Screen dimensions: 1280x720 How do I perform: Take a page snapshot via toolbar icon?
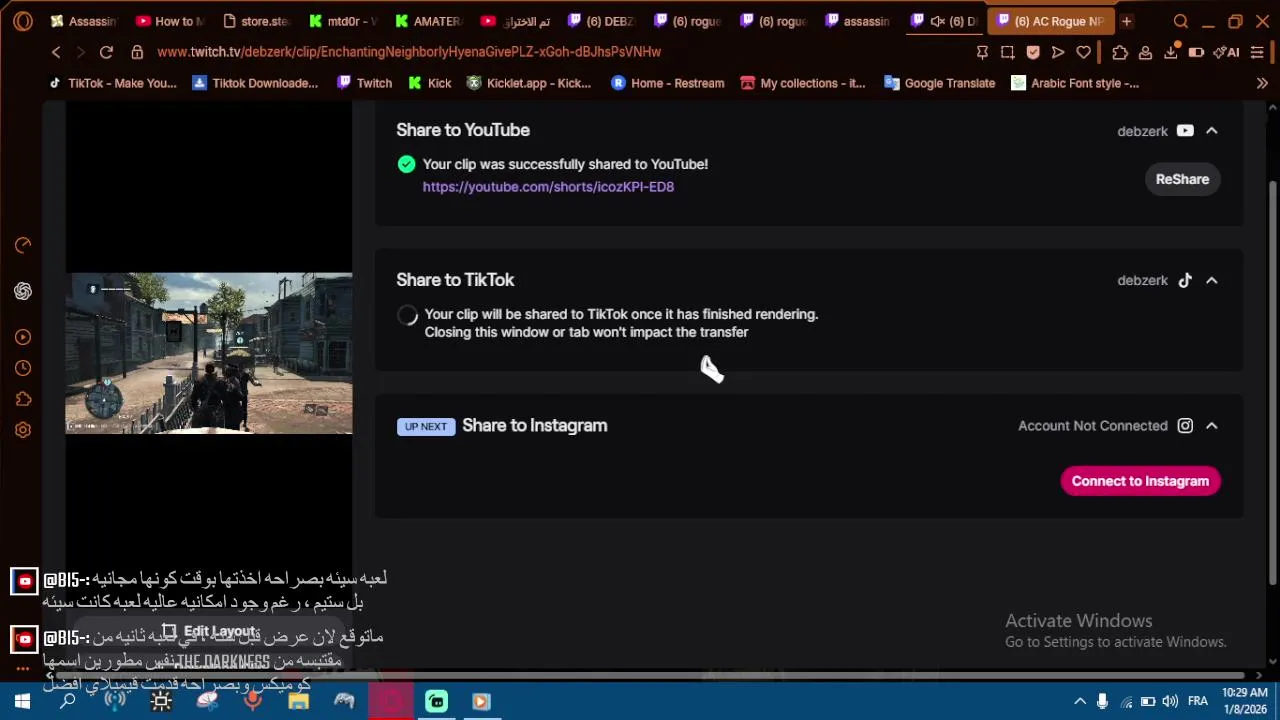click(x=1007, y=52)
